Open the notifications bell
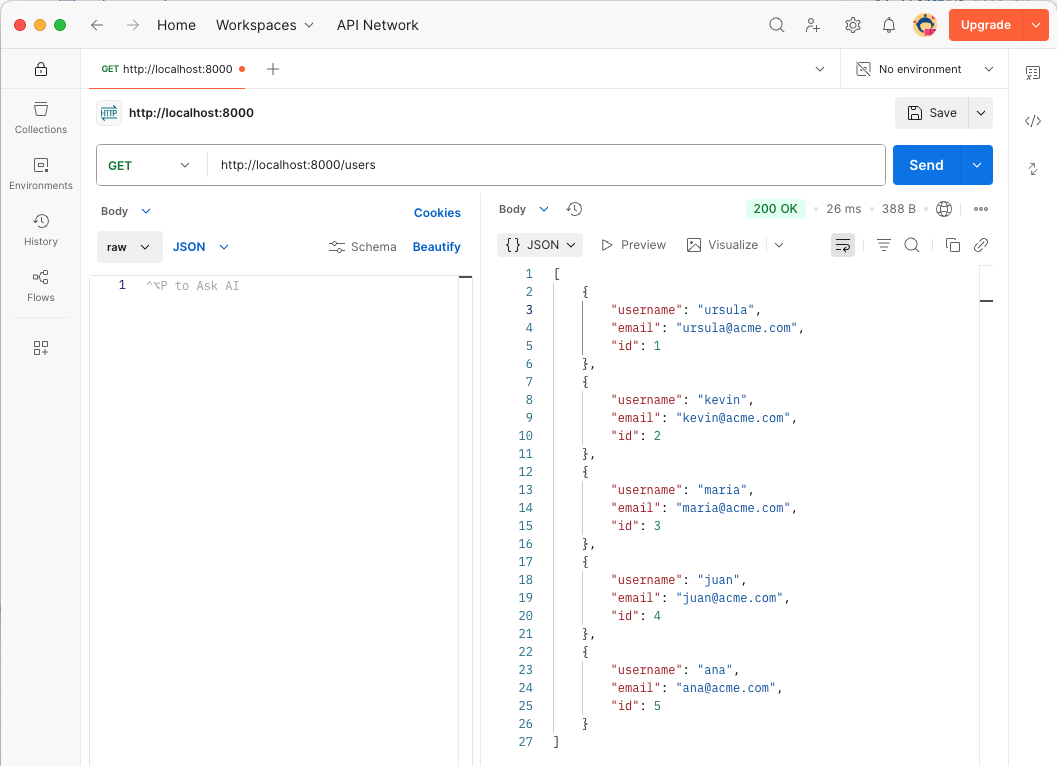 click(x=889, y=25)
